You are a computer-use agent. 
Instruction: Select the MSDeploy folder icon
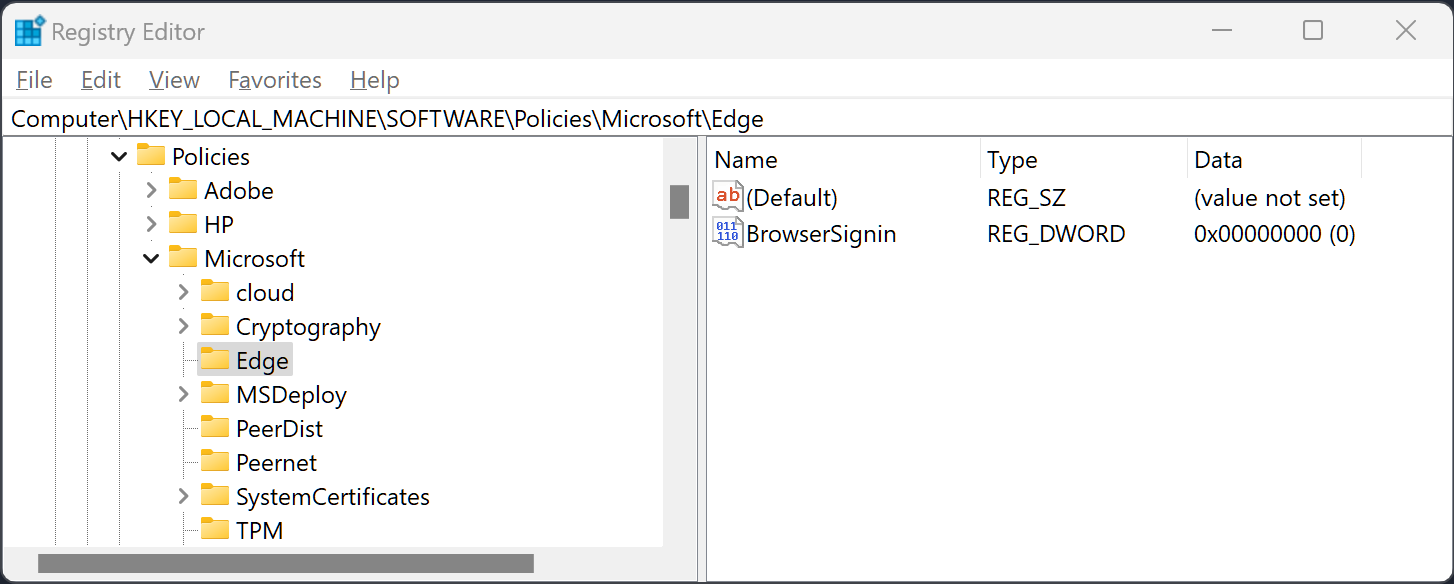pyautogui.click(x=214, y=394)
